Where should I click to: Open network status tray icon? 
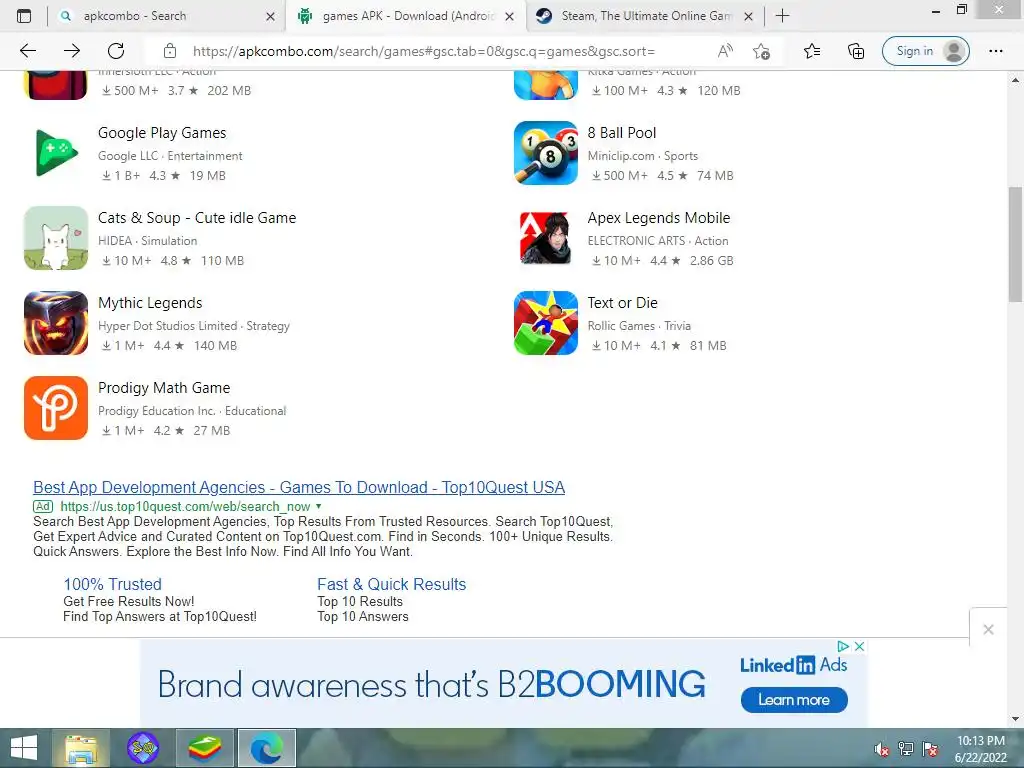[906, 749]
